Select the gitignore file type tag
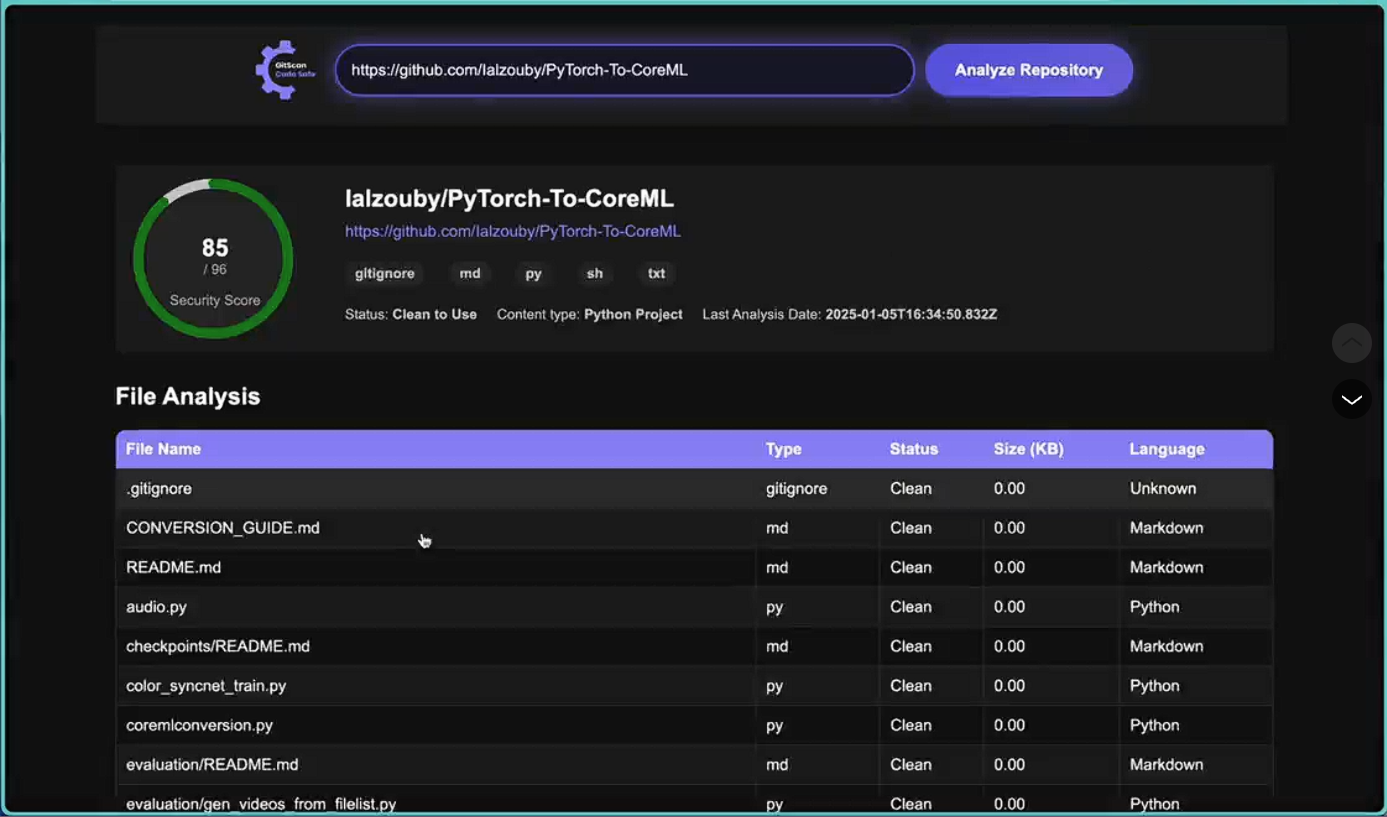 [384, 273]
